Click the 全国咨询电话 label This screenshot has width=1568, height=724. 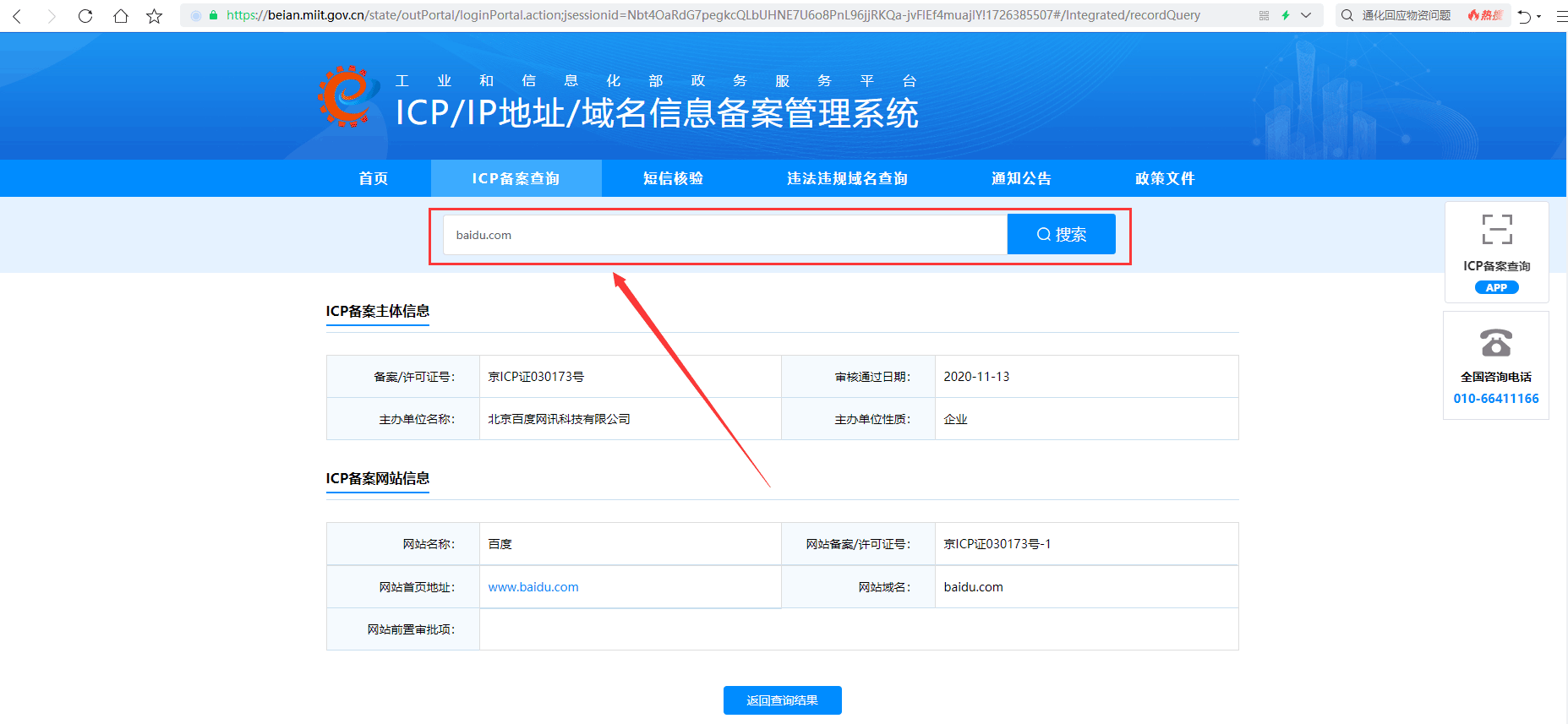[x=1496, y=377]
